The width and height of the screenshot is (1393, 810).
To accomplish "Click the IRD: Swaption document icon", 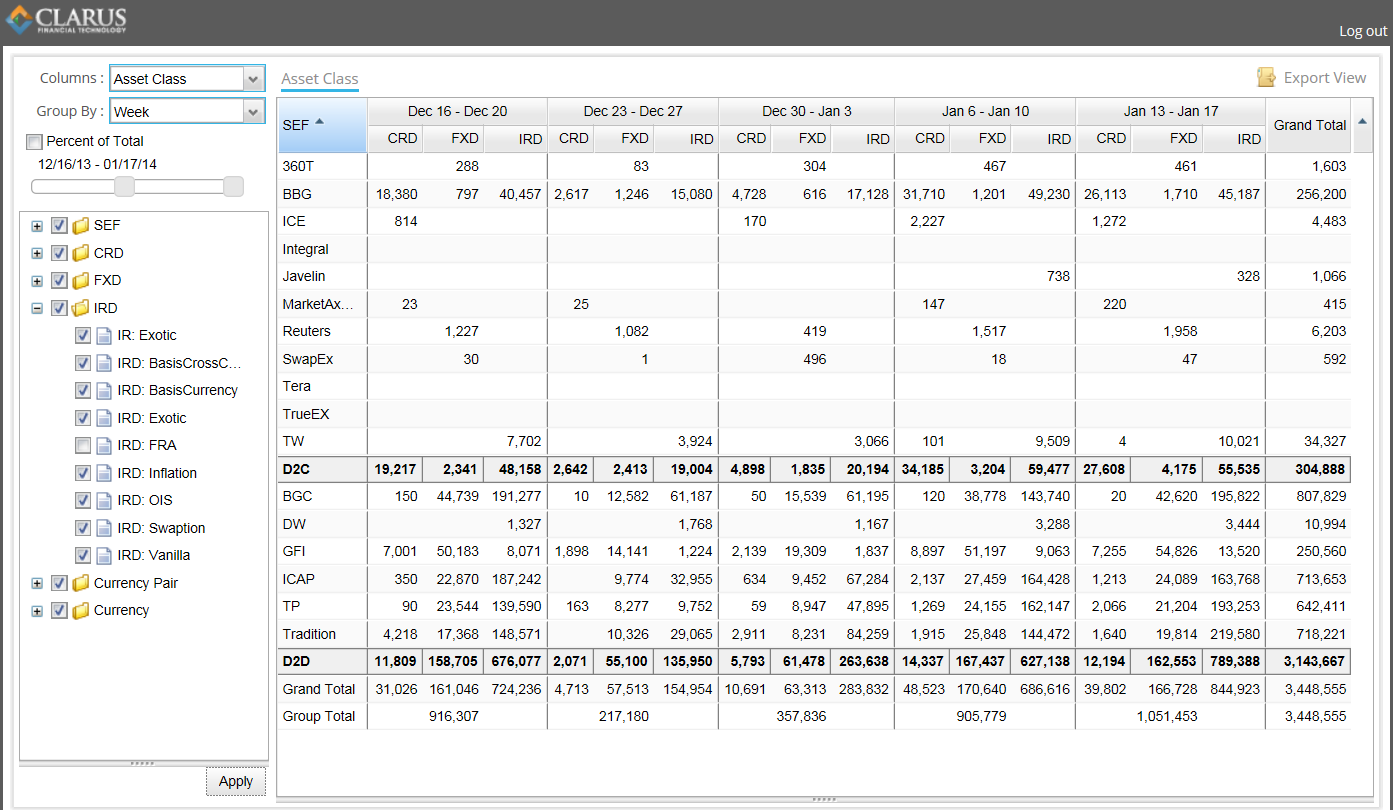I will point(104,529).
